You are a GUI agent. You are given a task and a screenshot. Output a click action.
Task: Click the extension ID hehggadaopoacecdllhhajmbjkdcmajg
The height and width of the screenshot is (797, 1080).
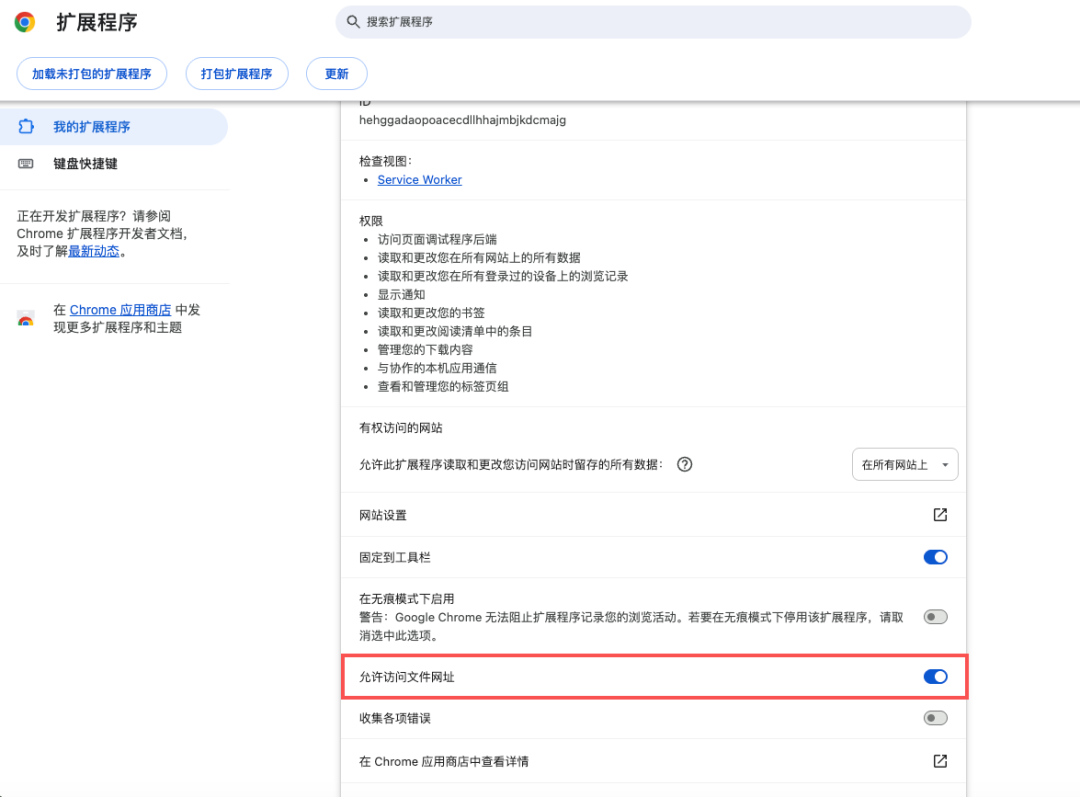[x=462, y=120]
